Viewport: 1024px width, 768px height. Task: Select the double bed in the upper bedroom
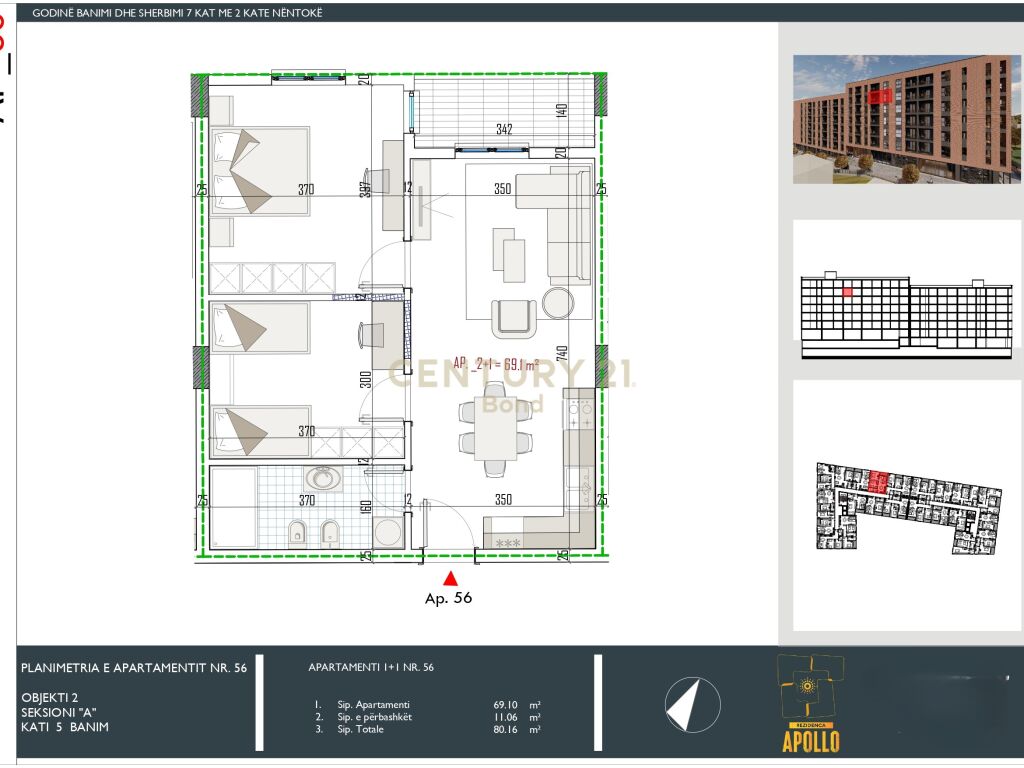pos(260,169)
